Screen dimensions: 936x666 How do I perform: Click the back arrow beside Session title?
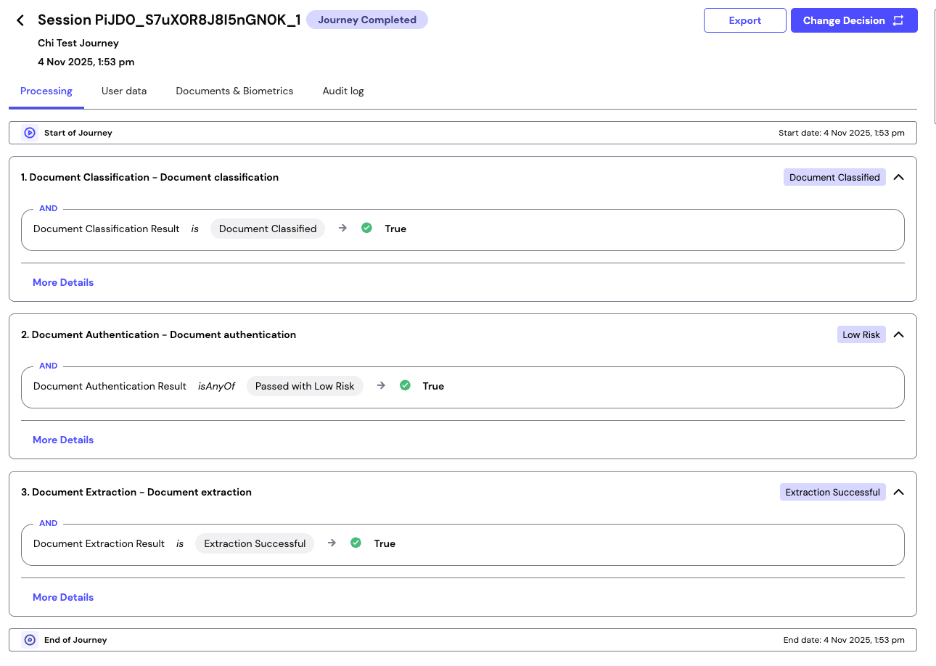click(20, 20)
